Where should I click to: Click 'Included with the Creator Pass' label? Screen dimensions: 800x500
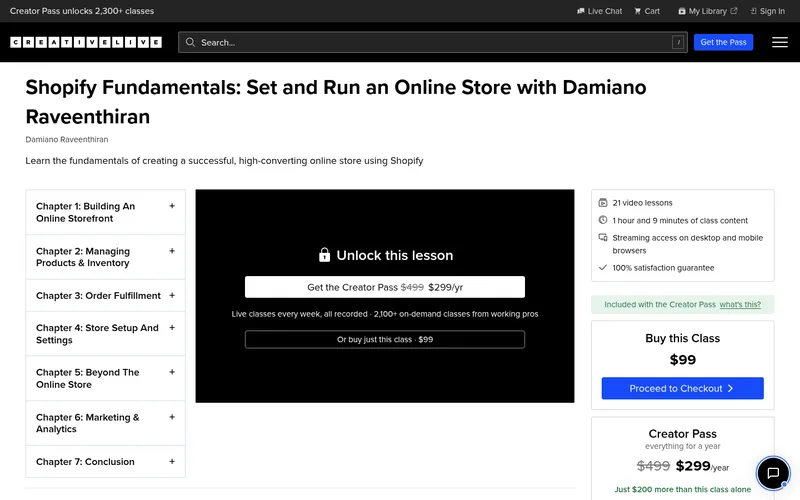[x=660, y=305]
